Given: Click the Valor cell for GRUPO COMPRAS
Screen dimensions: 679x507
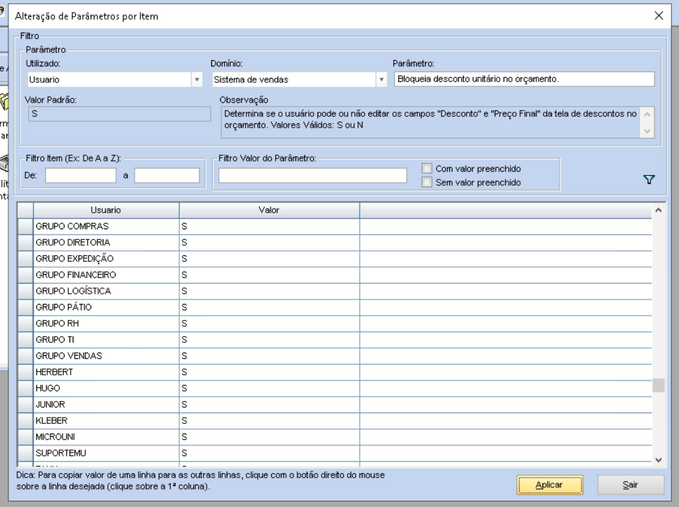Looking at the screenshot, I should (x=269, y=226).
